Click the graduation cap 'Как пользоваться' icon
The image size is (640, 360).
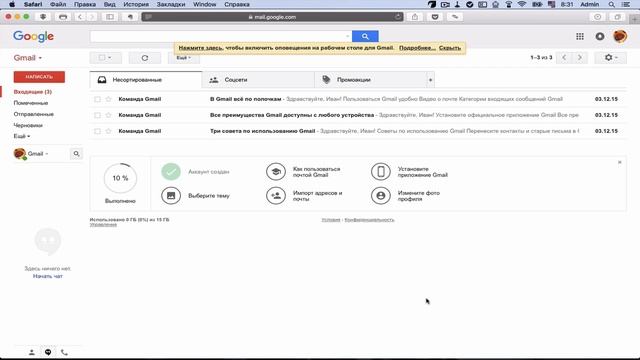click(276, 171)
